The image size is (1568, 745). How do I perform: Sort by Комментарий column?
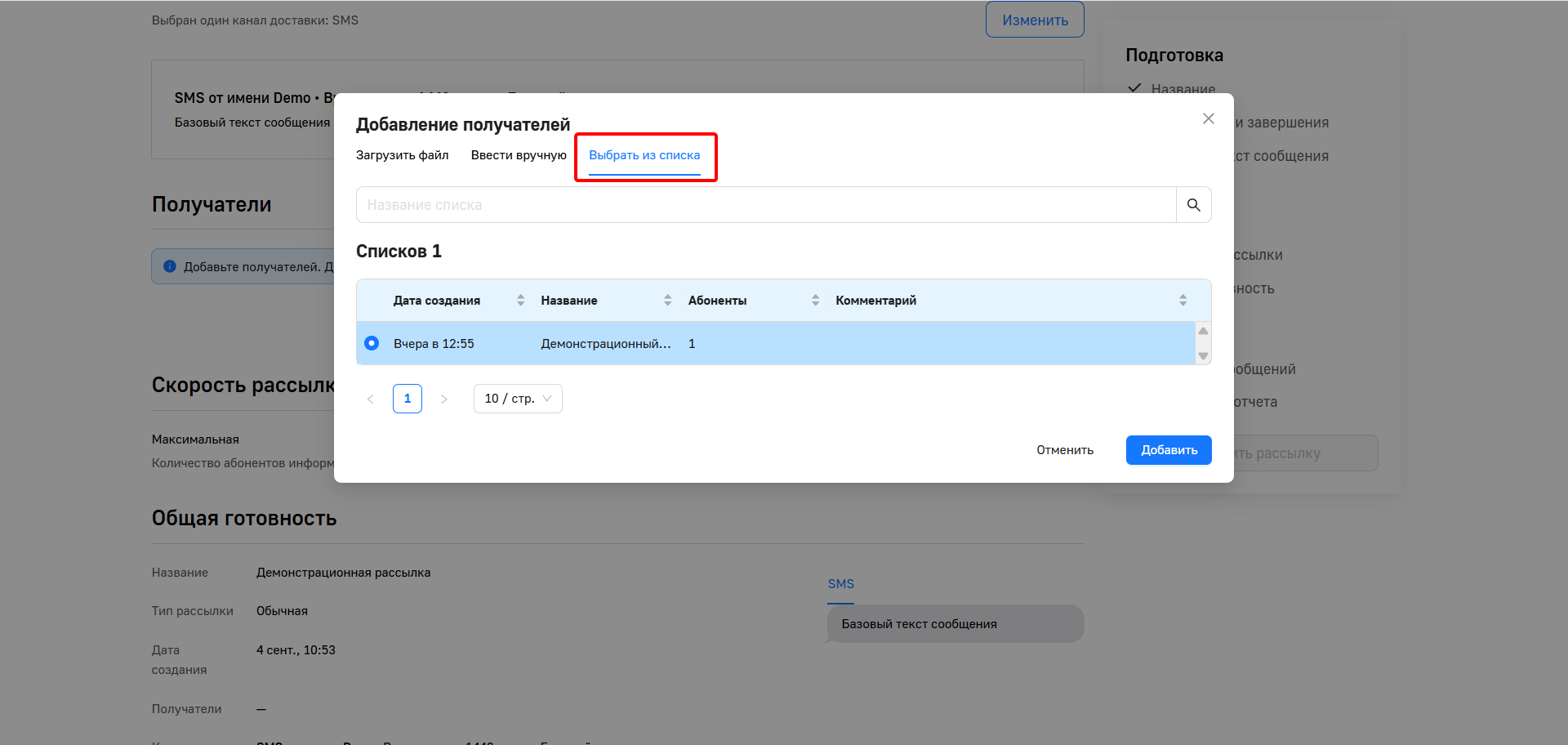(x=1183, y=301)
